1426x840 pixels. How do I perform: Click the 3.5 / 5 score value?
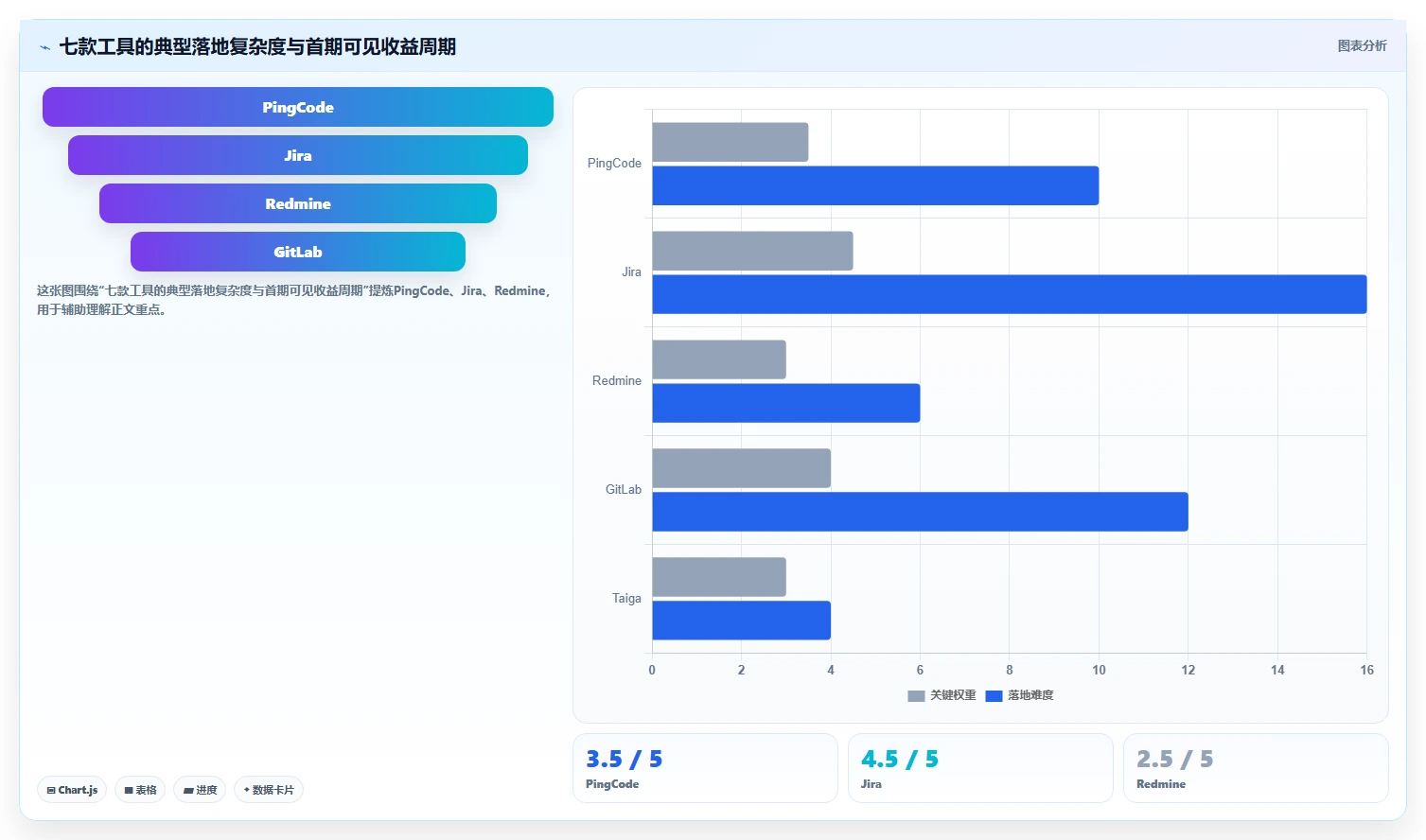tap(624, 759)
